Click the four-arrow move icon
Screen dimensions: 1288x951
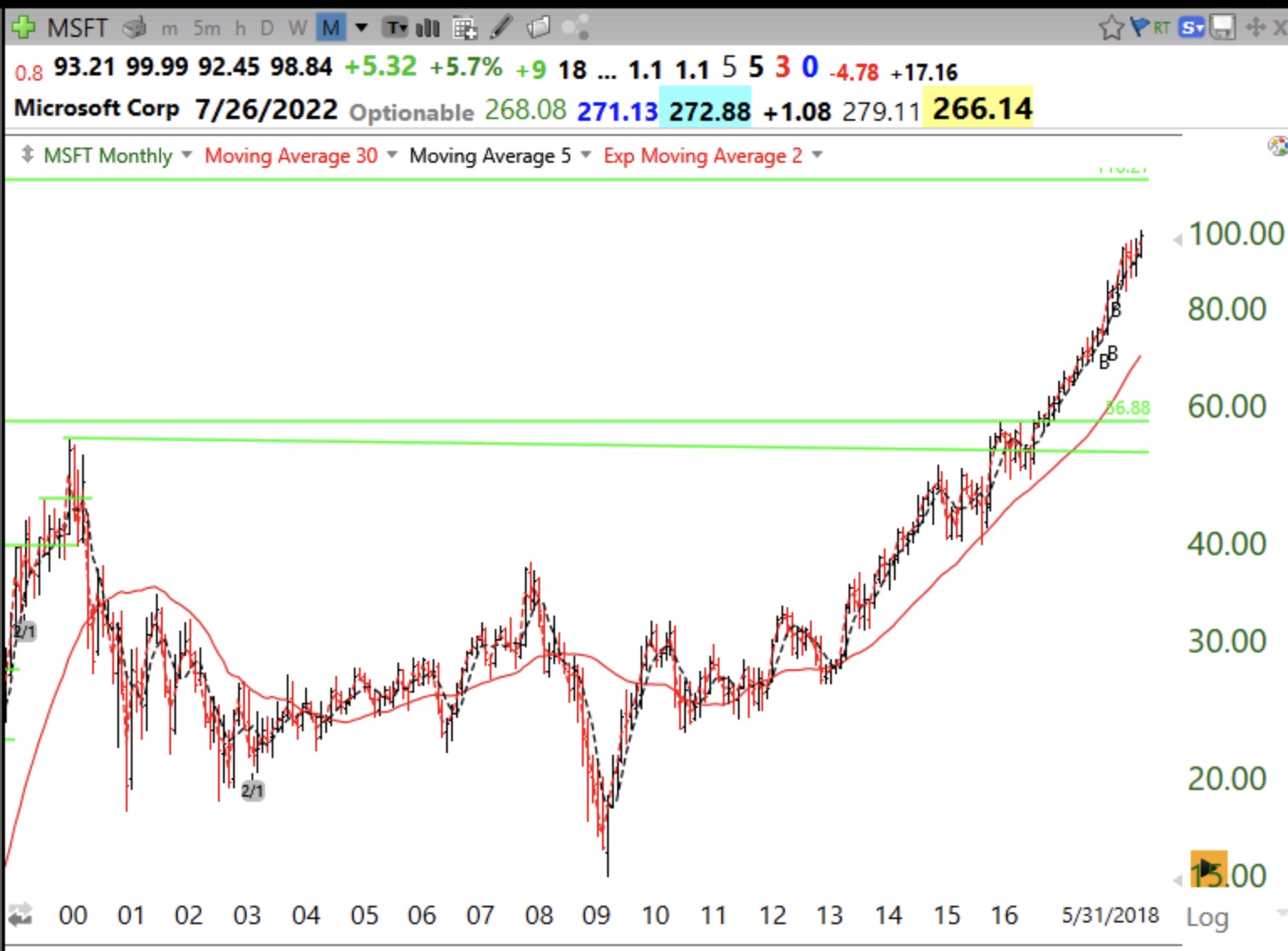[1256, 28]
